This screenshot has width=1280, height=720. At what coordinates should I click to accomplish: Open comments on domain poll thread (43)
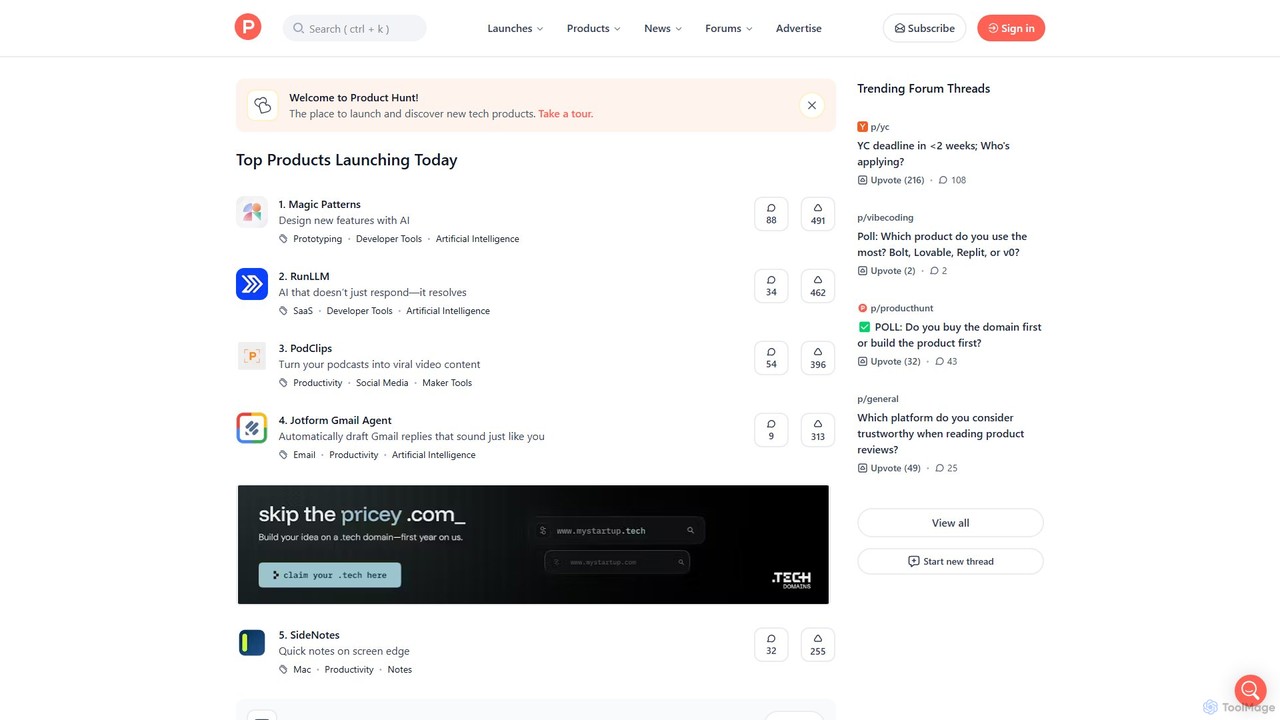point(946,361)
